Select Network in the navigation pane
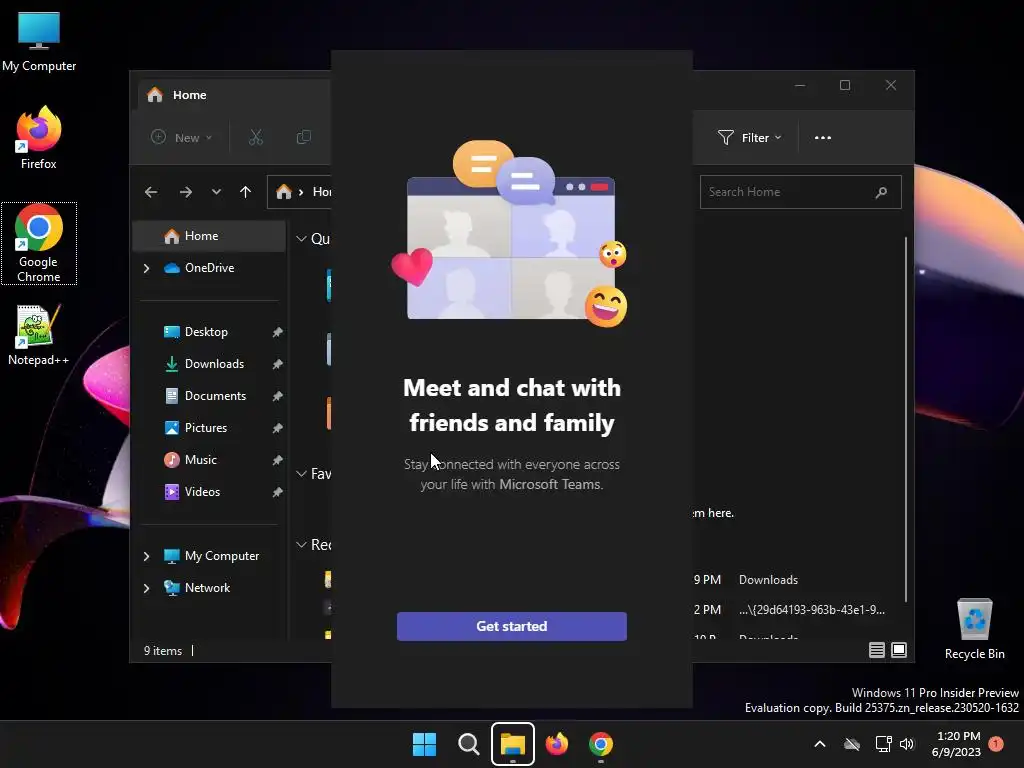This screenshot has height=768, width=1024. click(x=197, y=588)
